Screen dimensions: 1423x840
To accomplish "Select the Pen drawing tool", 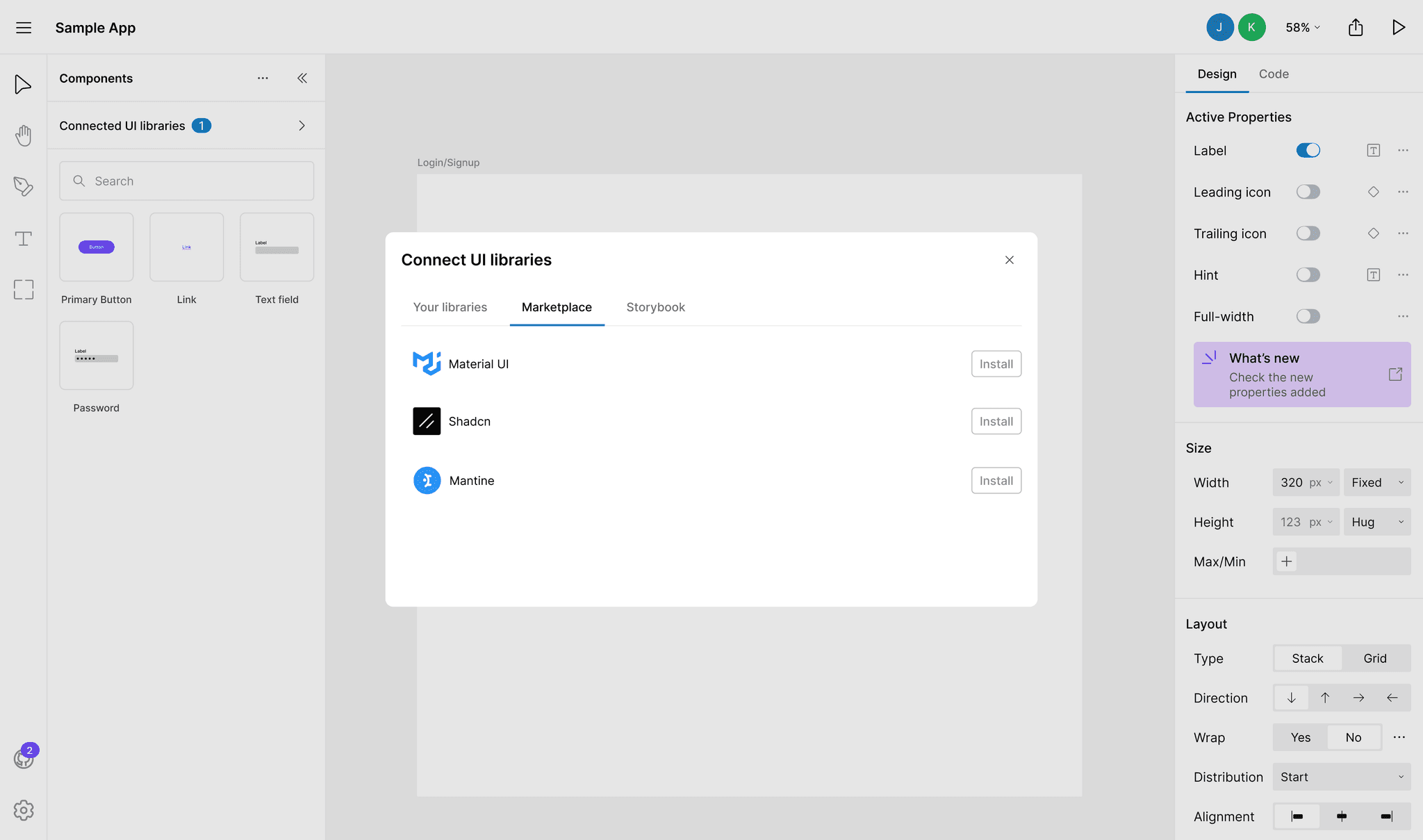I will (23, 186).
